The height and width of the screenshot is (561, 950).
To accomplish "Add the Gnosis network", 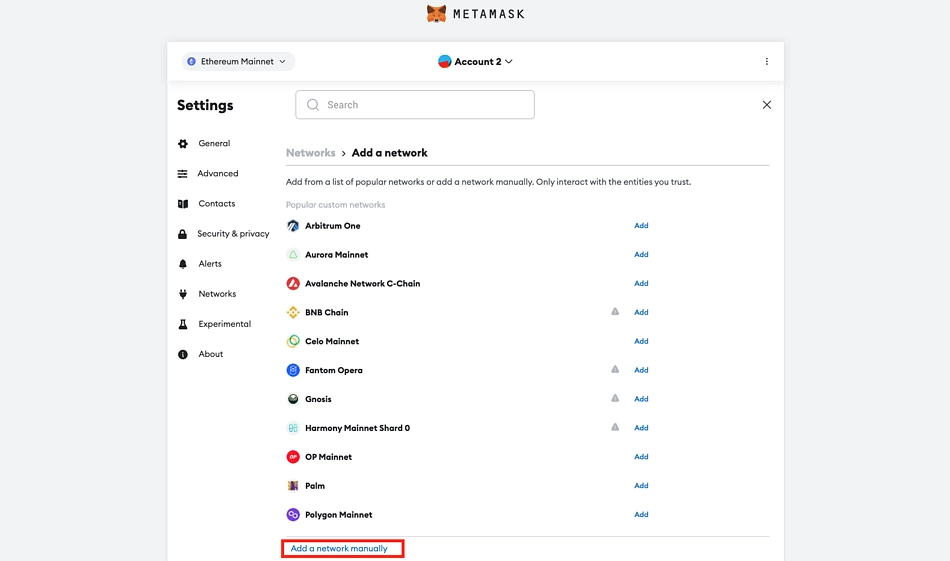I will 641,399.
